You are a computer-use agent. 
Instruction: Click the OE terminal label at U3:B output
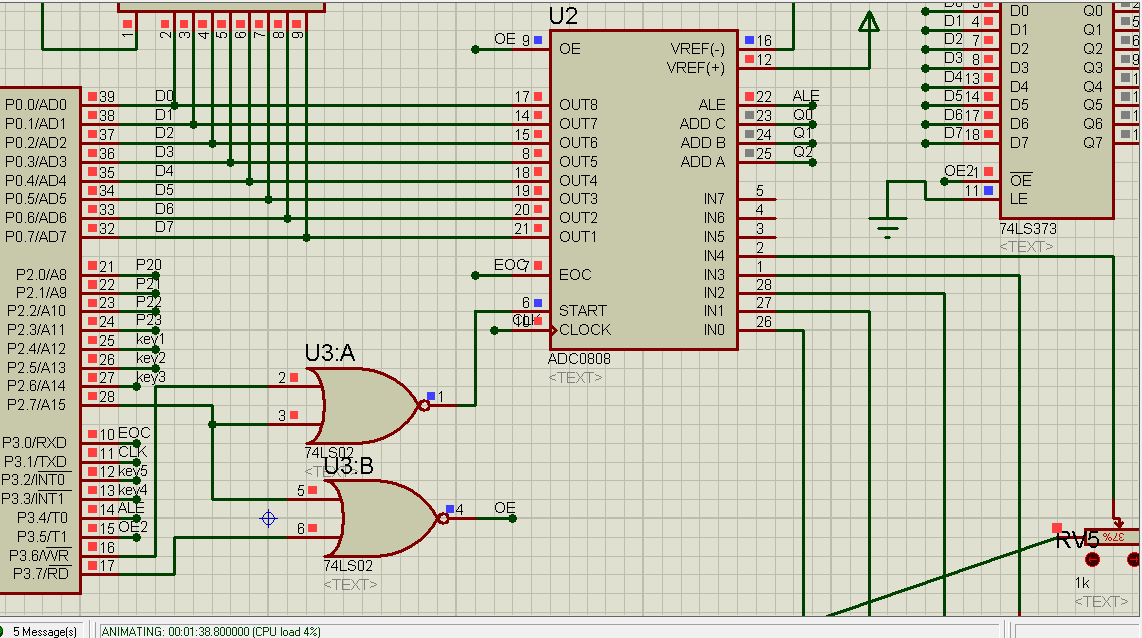pyautogui.click(x=505, y=508)
